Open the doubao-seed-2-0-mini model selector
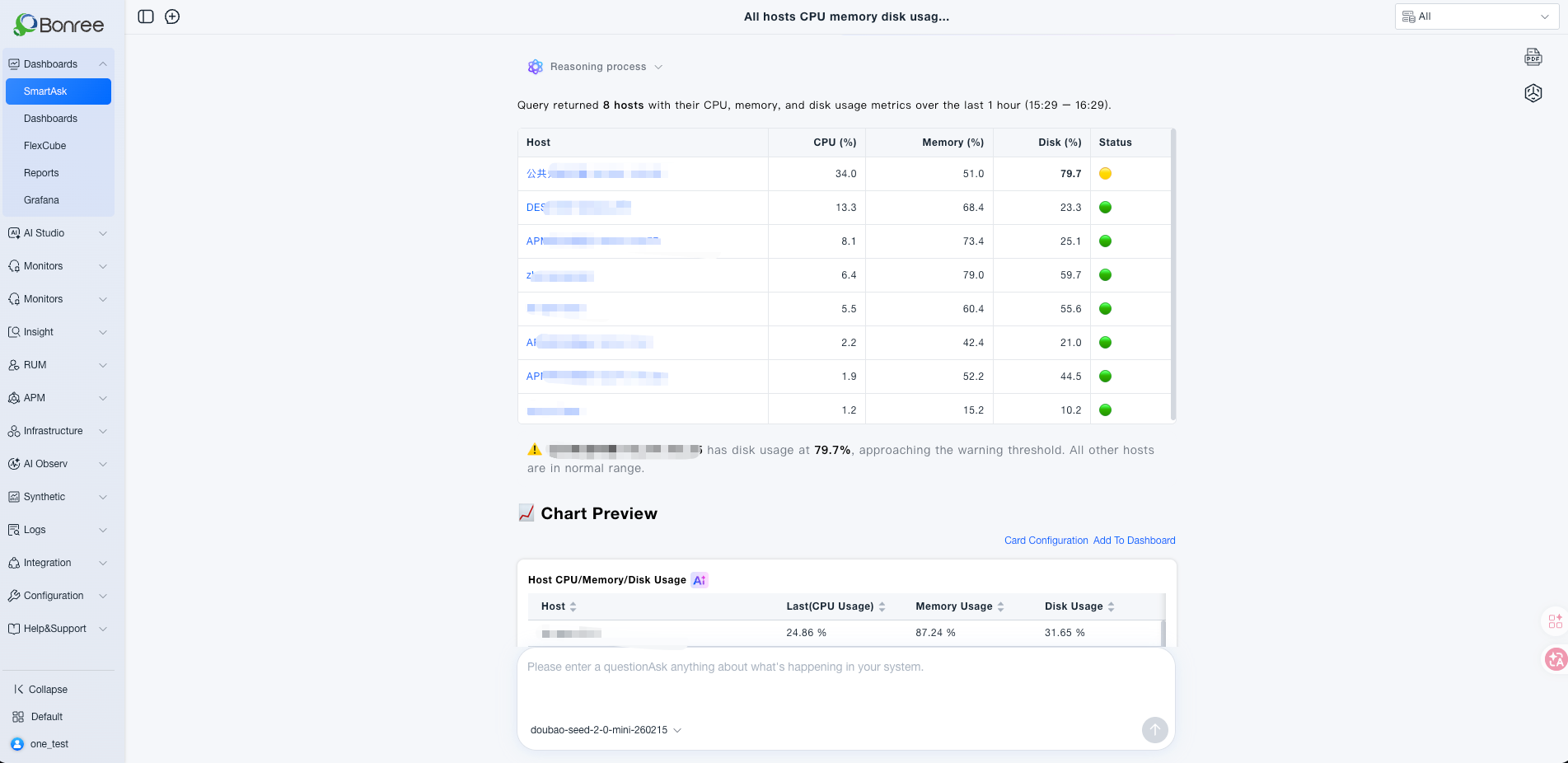The width and height of the screenshot is (1568, 763). pos(606,730)
